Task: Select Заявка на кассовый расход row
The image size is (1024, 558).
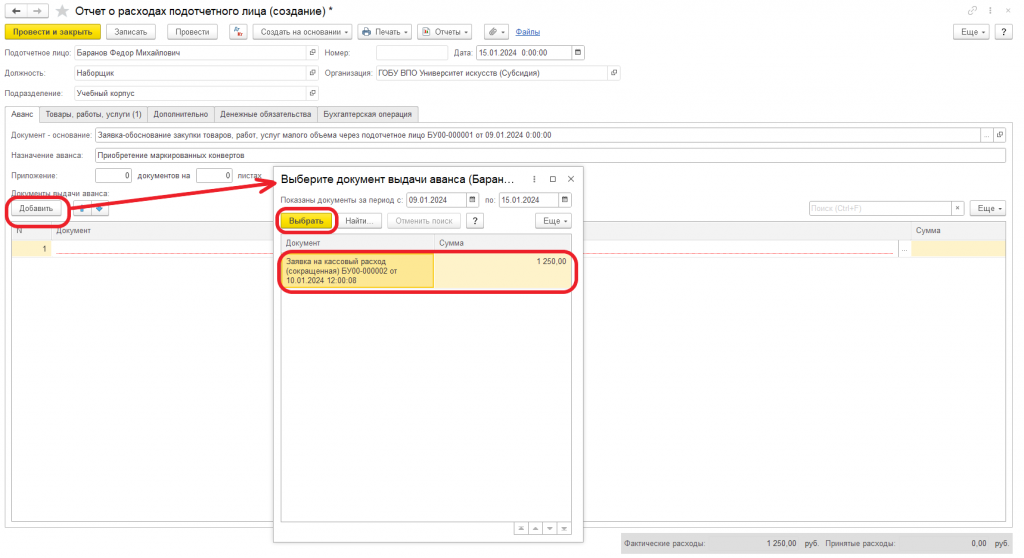Action: point(427,271)
